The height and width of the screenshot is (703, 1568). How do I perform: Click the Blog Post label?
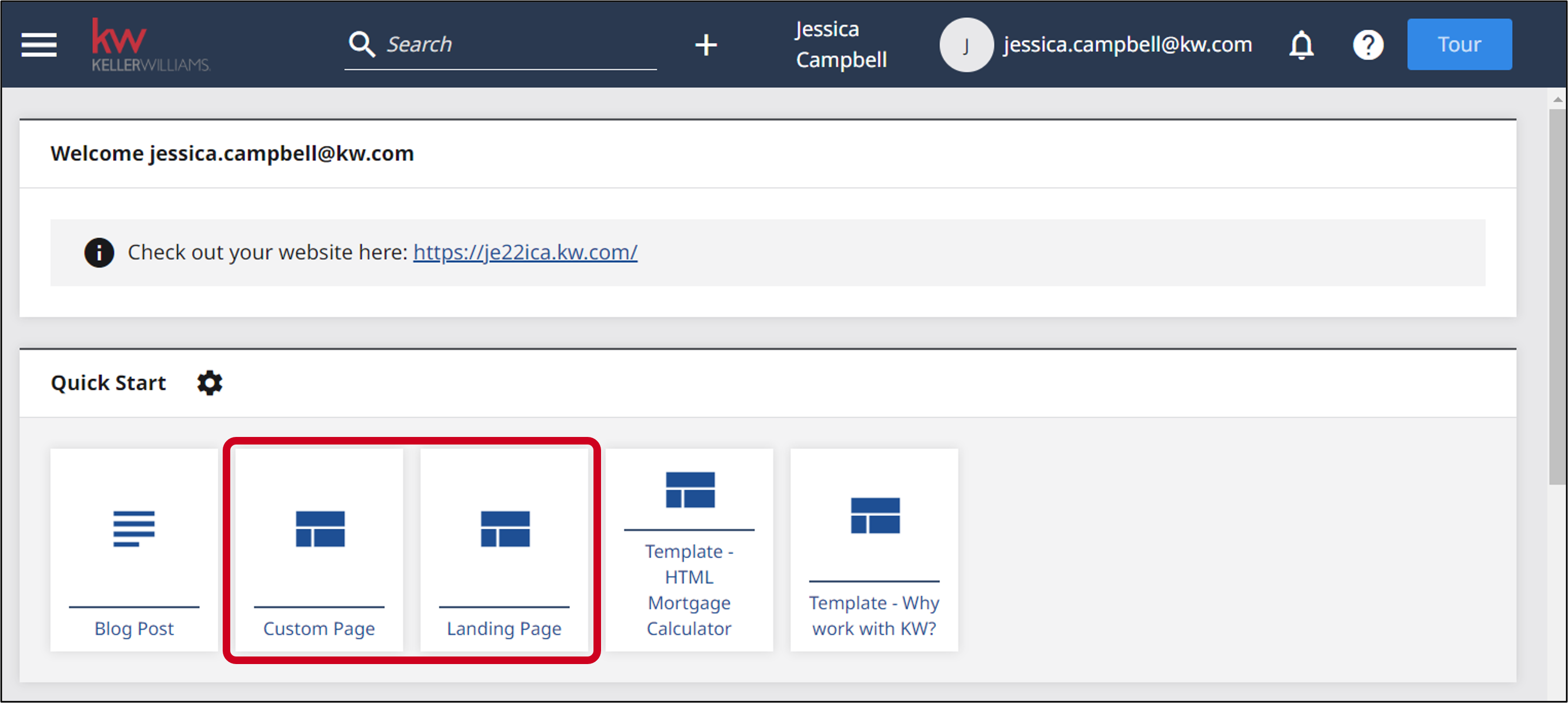(134, 629)
